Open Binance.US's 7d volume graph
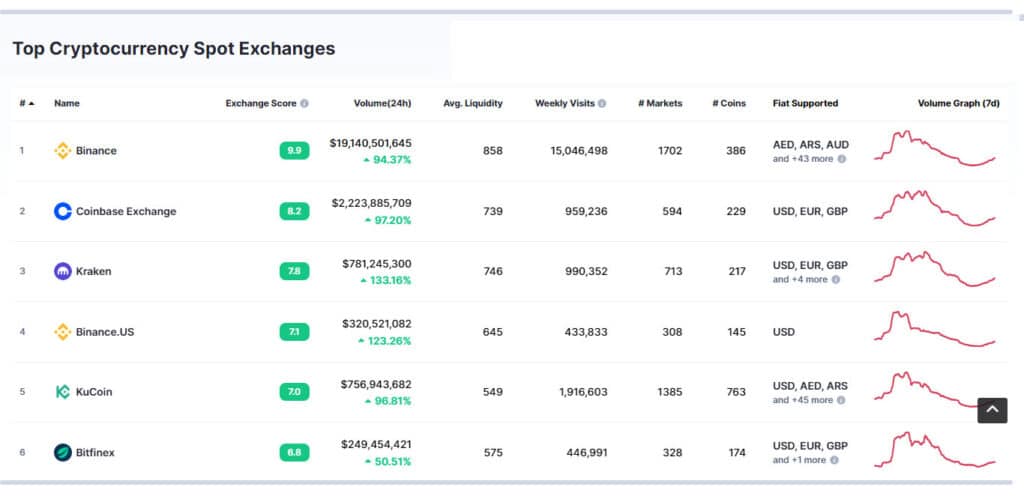The height and width of the screenshot is (499, 1024). [935, 329]
